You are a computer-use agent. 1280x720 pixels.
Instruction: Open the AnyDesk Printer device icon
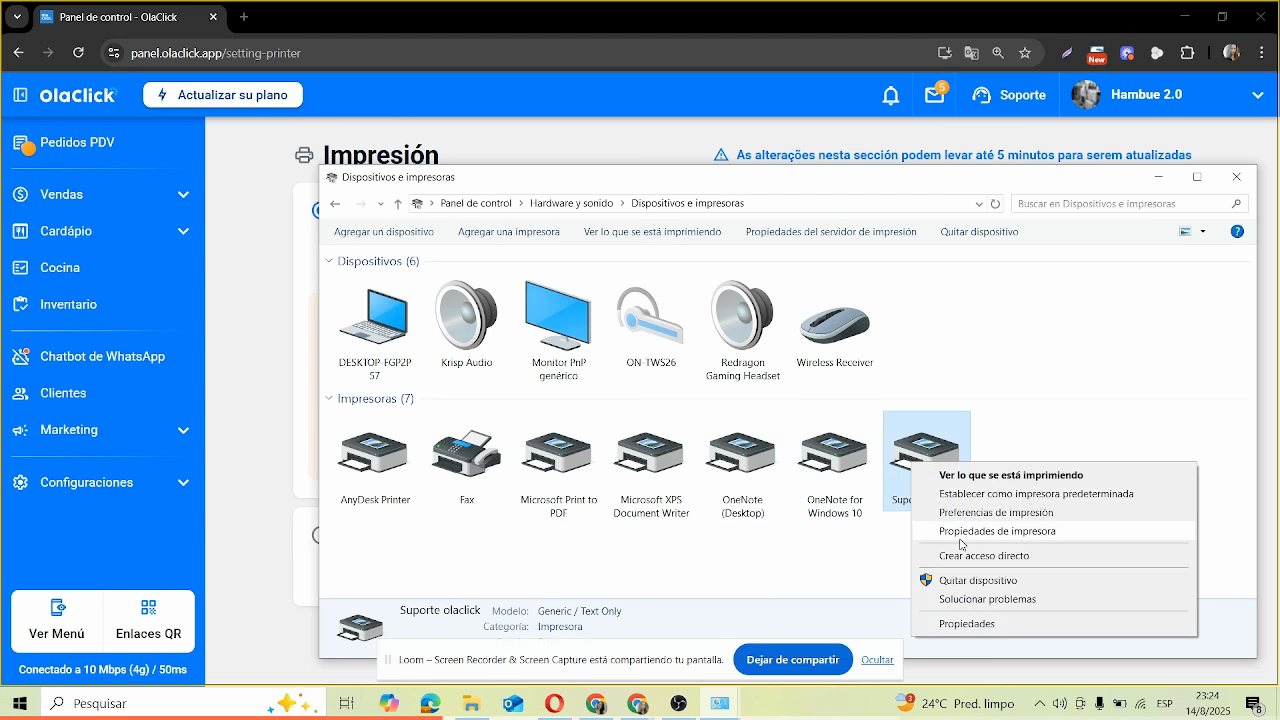(x=375, y=467)
